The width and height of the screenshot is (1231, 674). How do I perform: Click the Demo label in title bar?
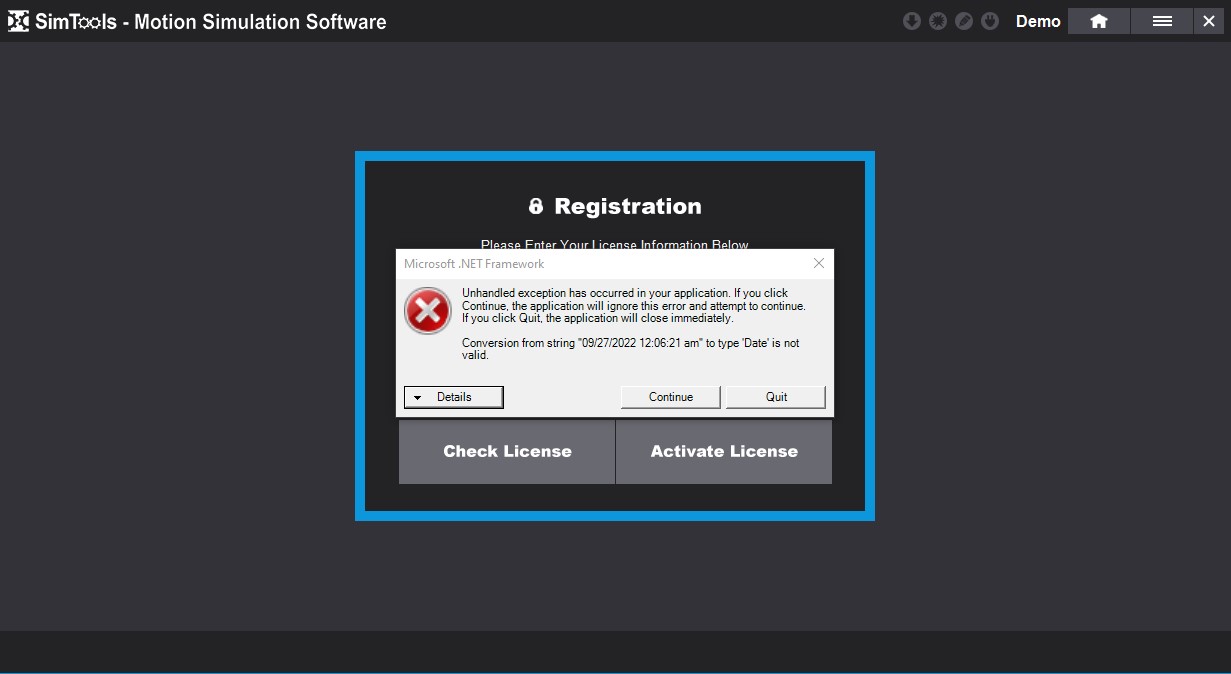pyautogui.click(x=1038, y=21)
